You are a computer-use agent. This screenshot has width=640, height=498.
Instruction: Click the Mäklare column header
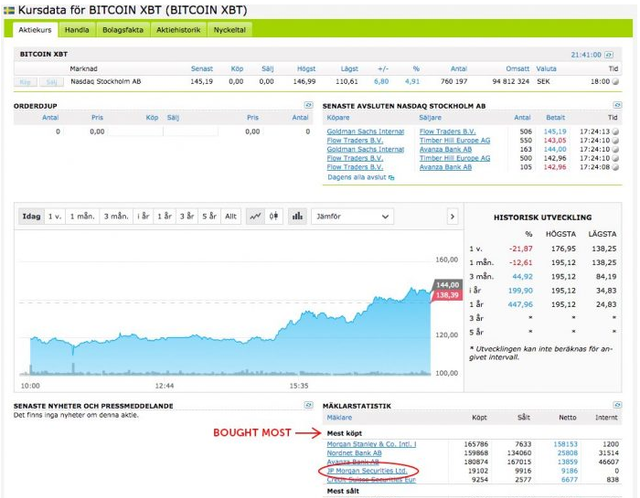click(339, 418)
